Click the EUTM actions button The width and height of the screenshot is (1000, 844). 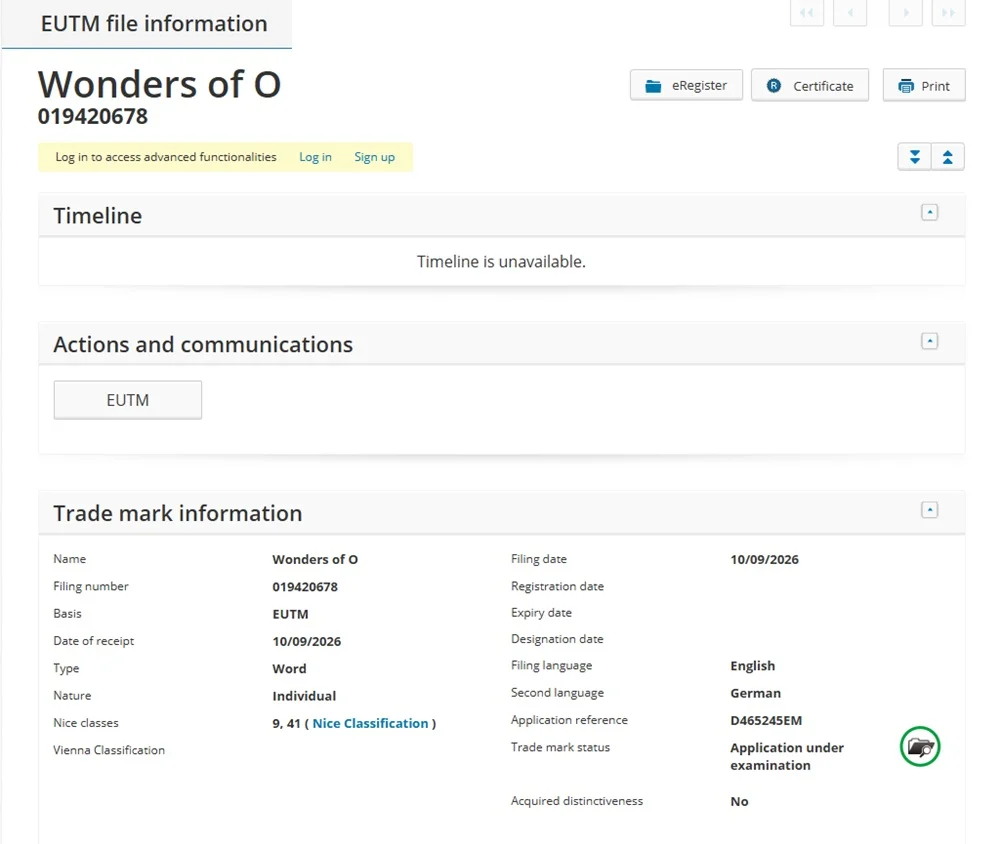[x=128, y=400]
